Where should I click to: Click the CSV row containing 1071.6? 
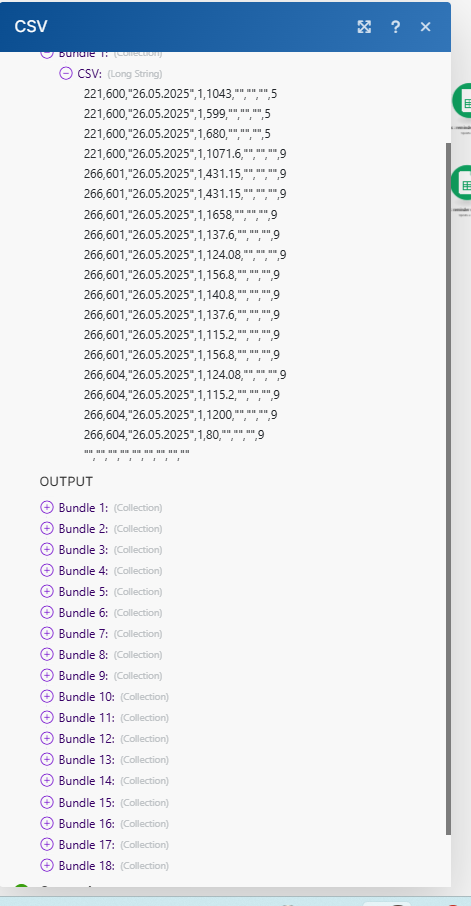185,154
